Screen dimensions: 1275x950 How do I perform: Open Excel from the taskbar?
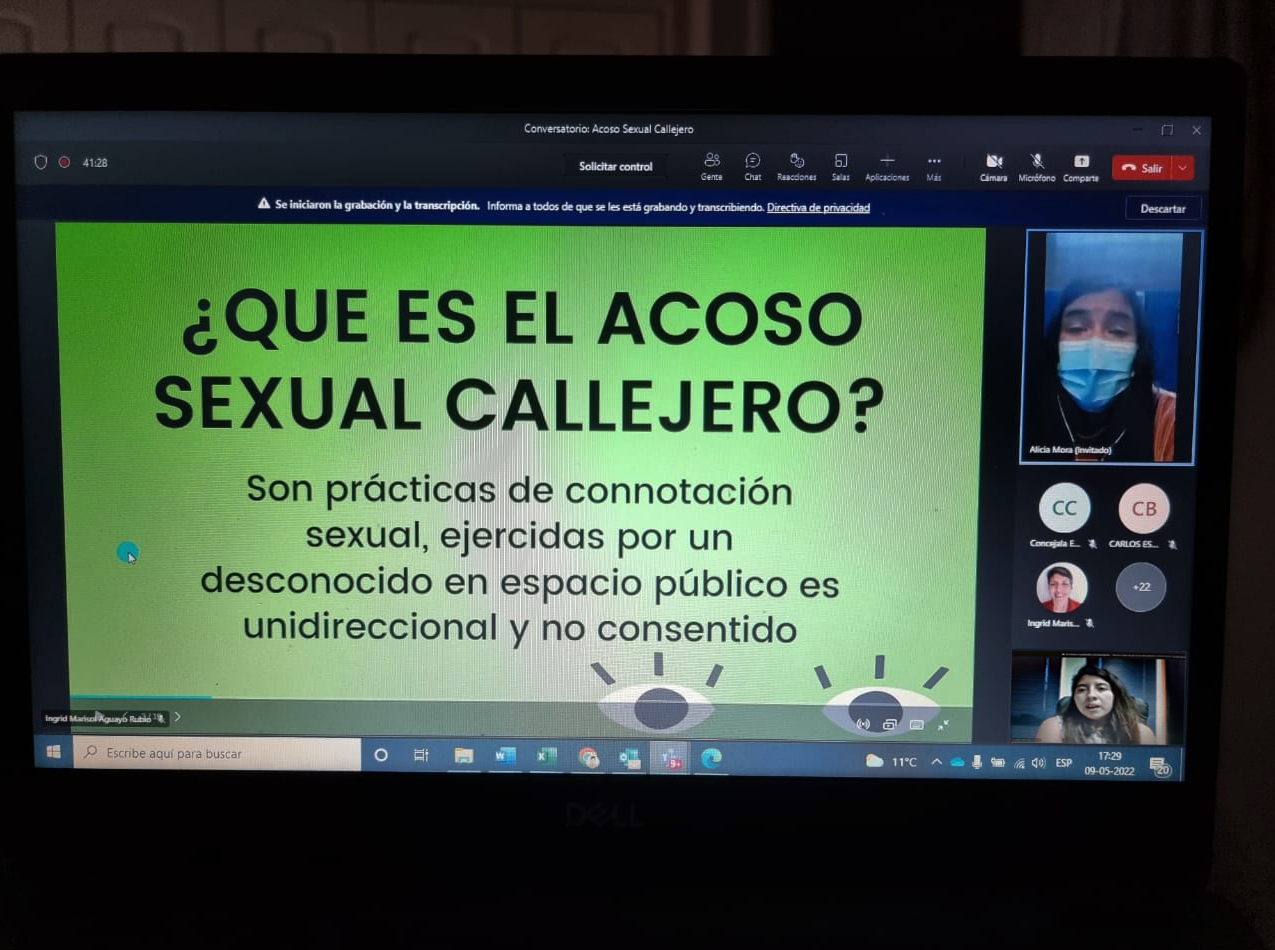pyautogui.click(x=546, y=757)
